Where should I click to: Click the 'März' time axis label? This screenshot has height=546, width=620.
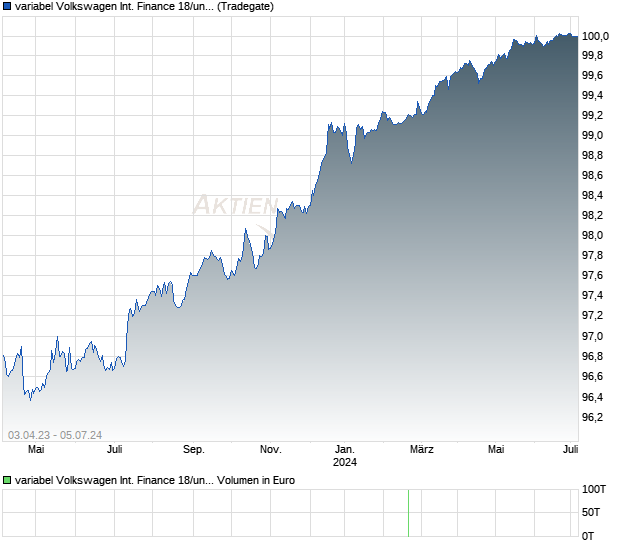coord(422,450)
